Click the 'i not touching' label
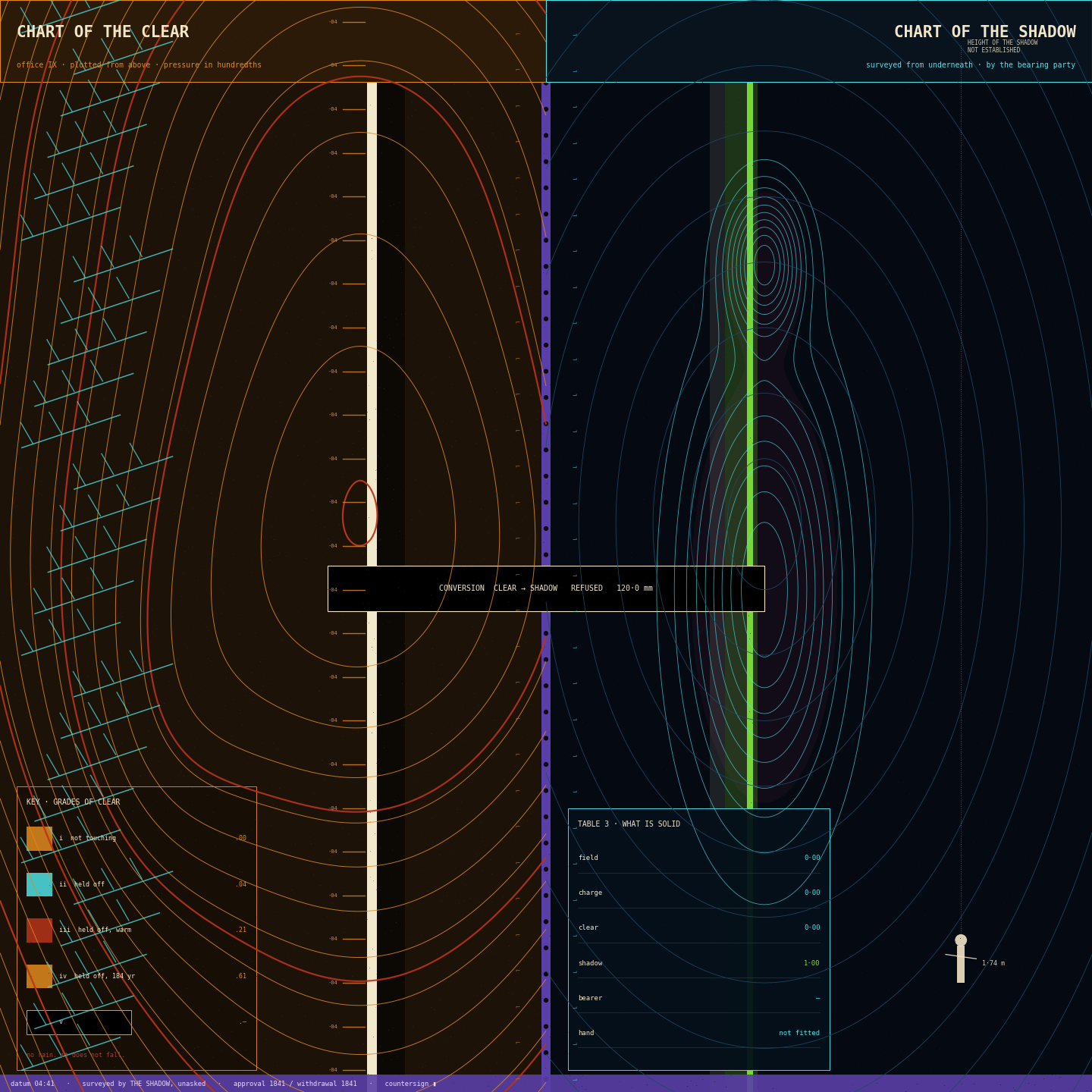This screenshot has height=1092, width=1092. click(88, 839)
